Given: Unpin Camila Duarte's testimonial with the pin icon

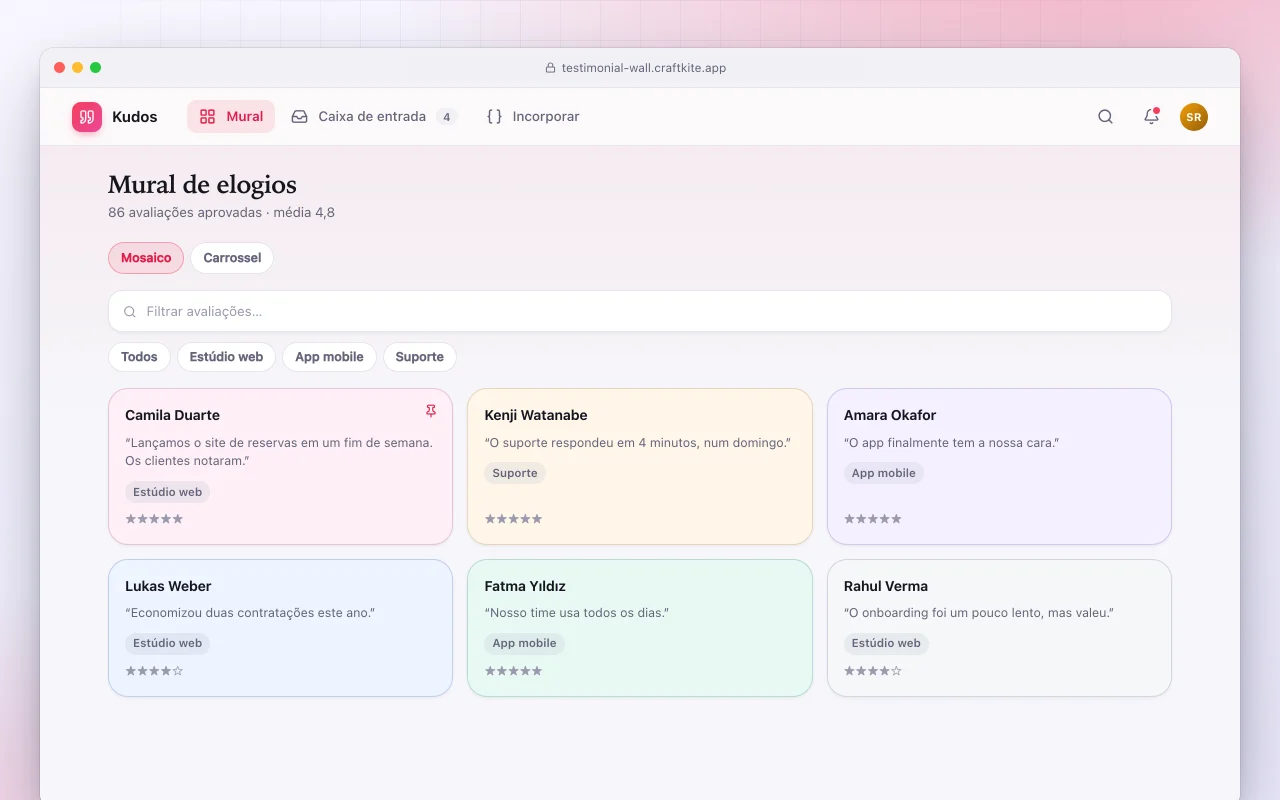Looking at the screenshot, I should click(431, 411).
